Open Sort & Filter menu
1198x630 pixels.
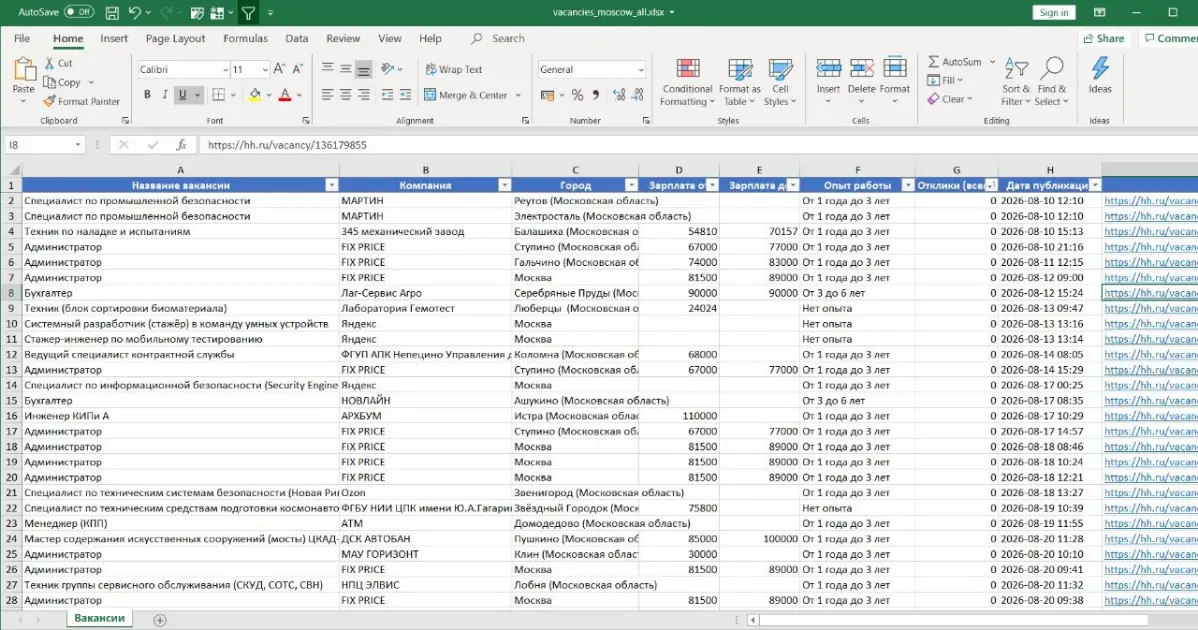pos(1016,82)
